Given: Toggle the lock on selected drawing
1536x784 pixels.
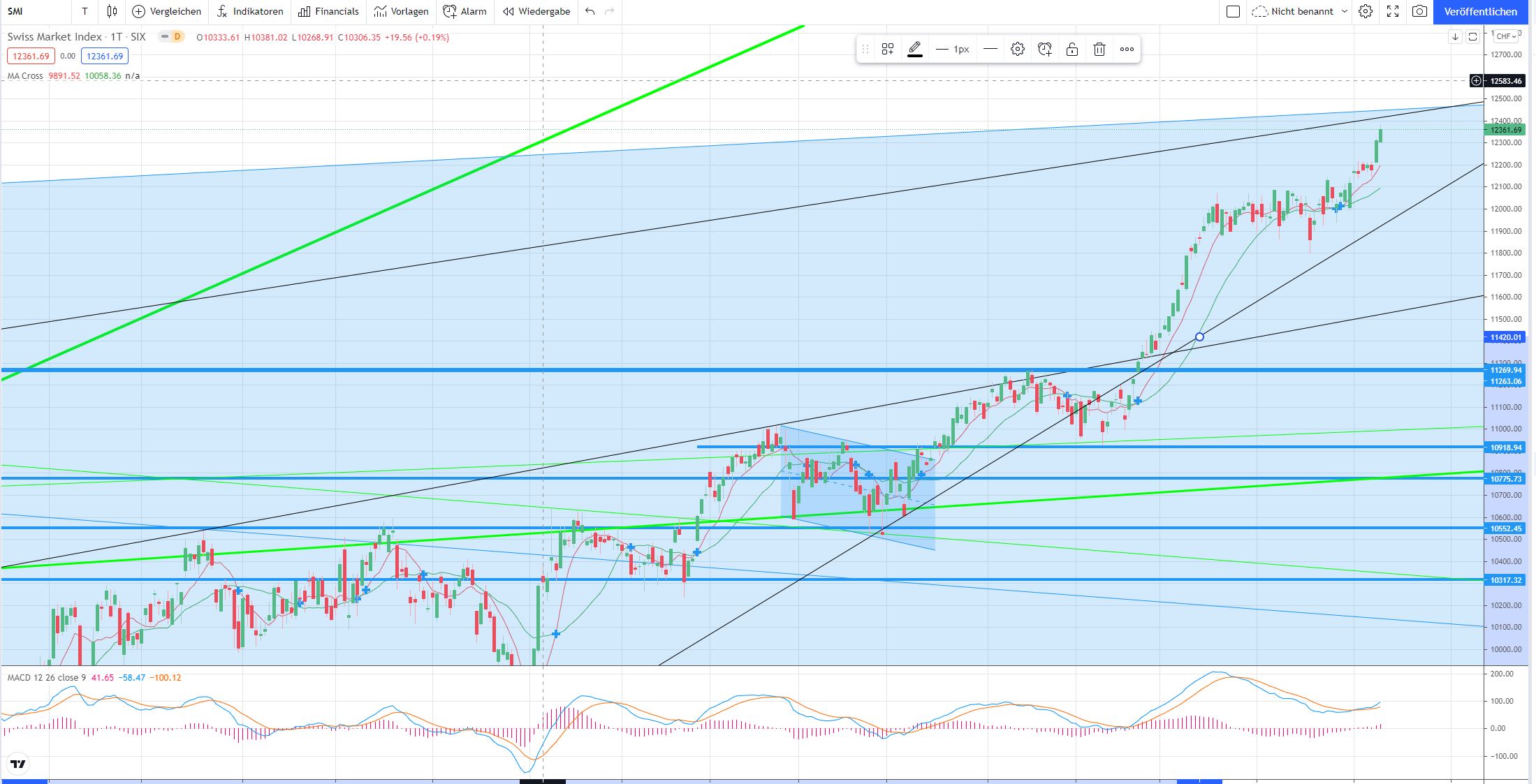Looking at the screenshot, I should [1072, 49].
